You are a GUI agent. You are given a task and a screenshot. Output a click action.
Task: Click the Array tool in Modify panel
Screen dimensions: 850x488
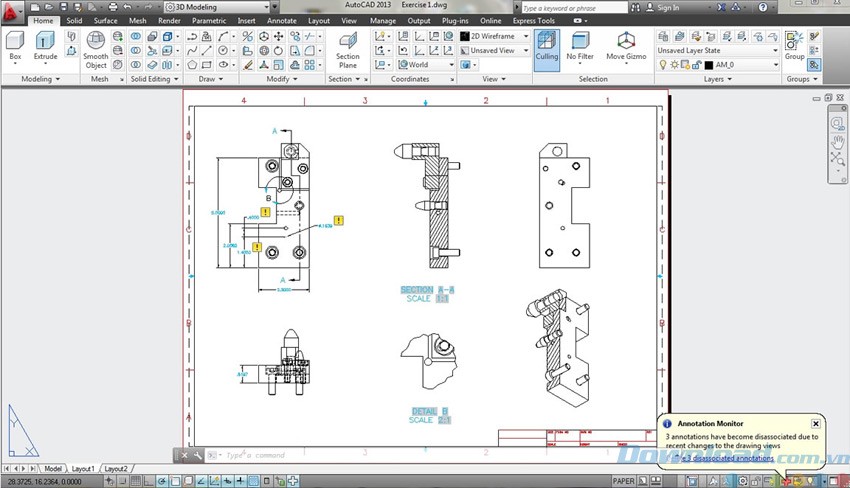310,65
